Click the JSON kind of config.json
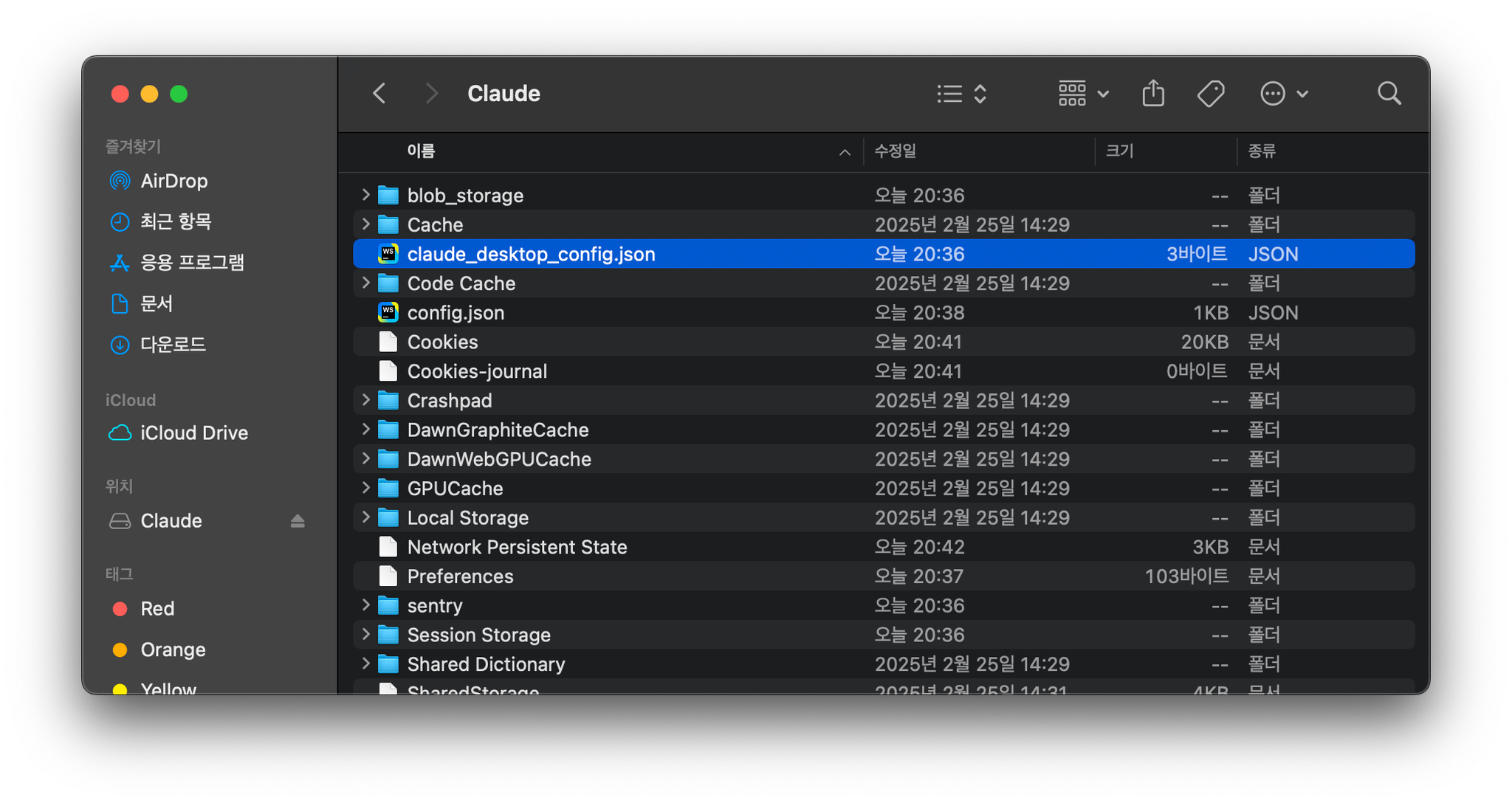The height and width of the screenshot is (803, 1512). click(1273, 313)
